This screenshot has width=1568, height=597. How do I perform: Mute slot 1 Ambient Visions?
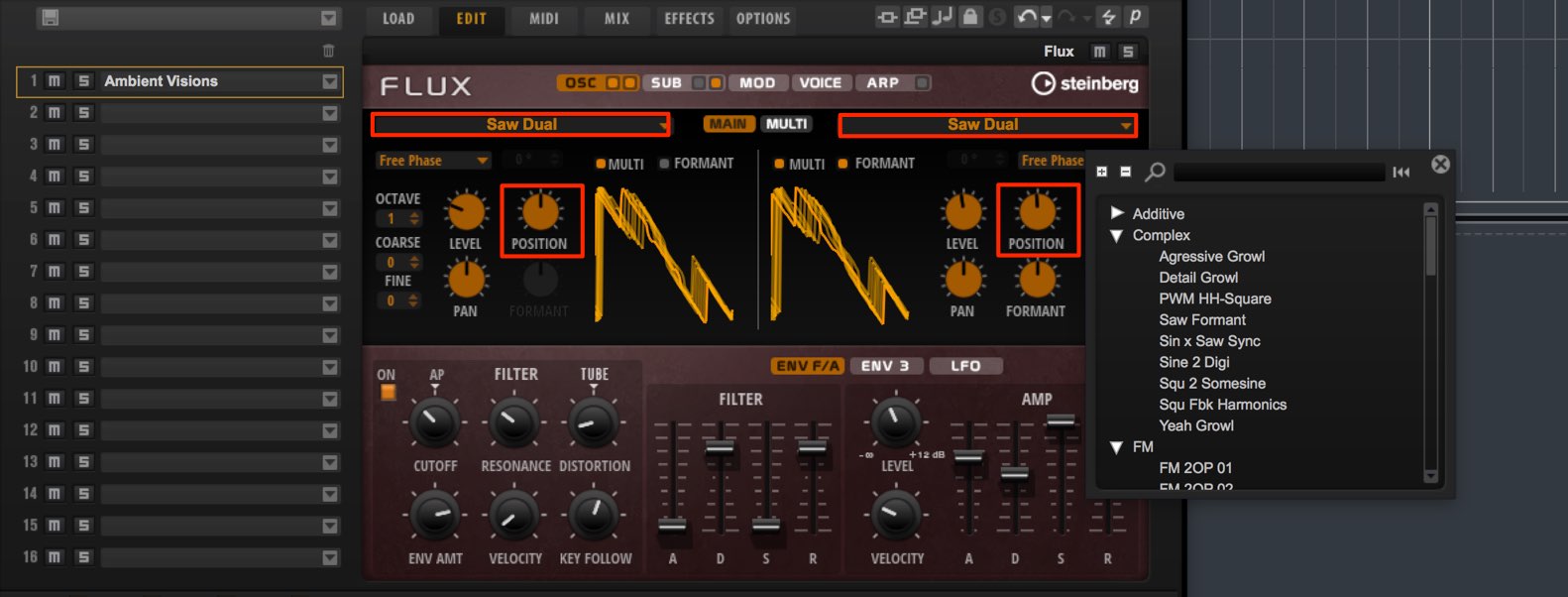(55, 81)
